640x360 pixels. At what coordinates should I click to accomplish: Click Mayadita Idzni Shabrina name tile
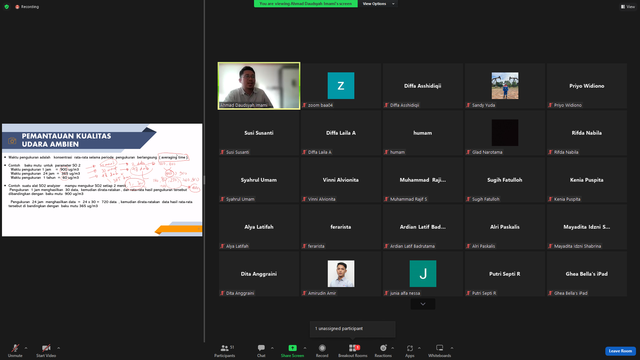587,227
